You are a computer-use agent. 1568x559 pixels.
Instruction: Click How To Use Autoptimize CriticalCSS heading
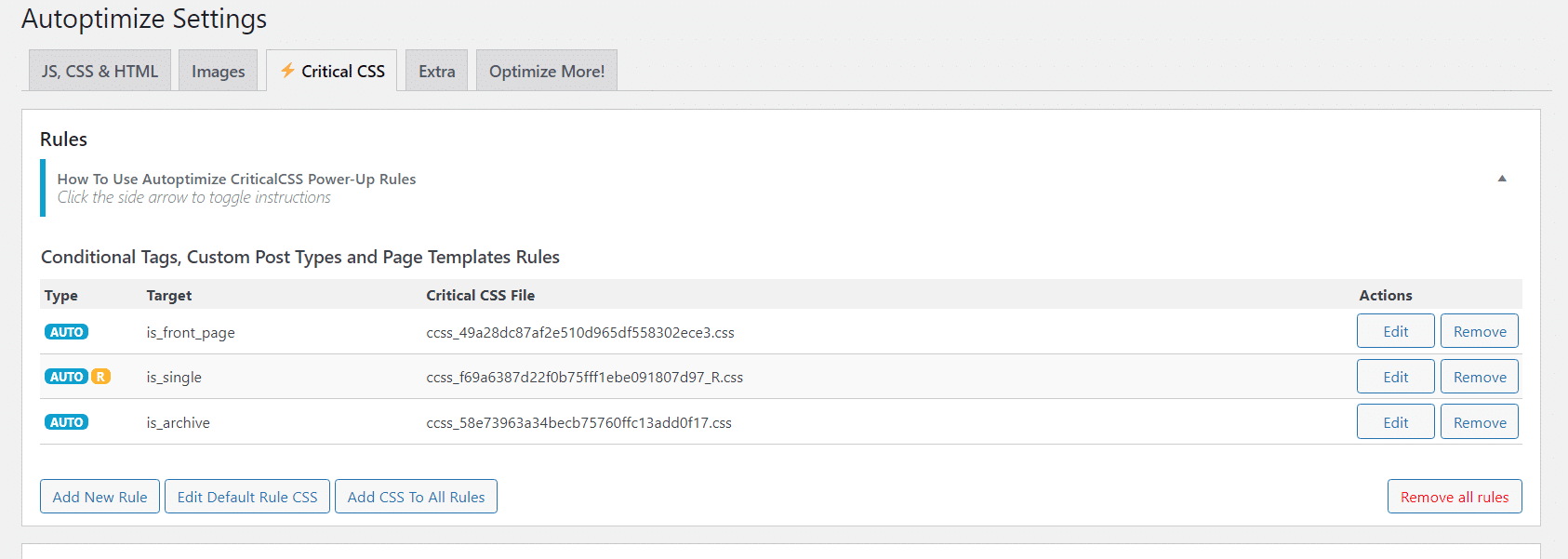[236, 179]
